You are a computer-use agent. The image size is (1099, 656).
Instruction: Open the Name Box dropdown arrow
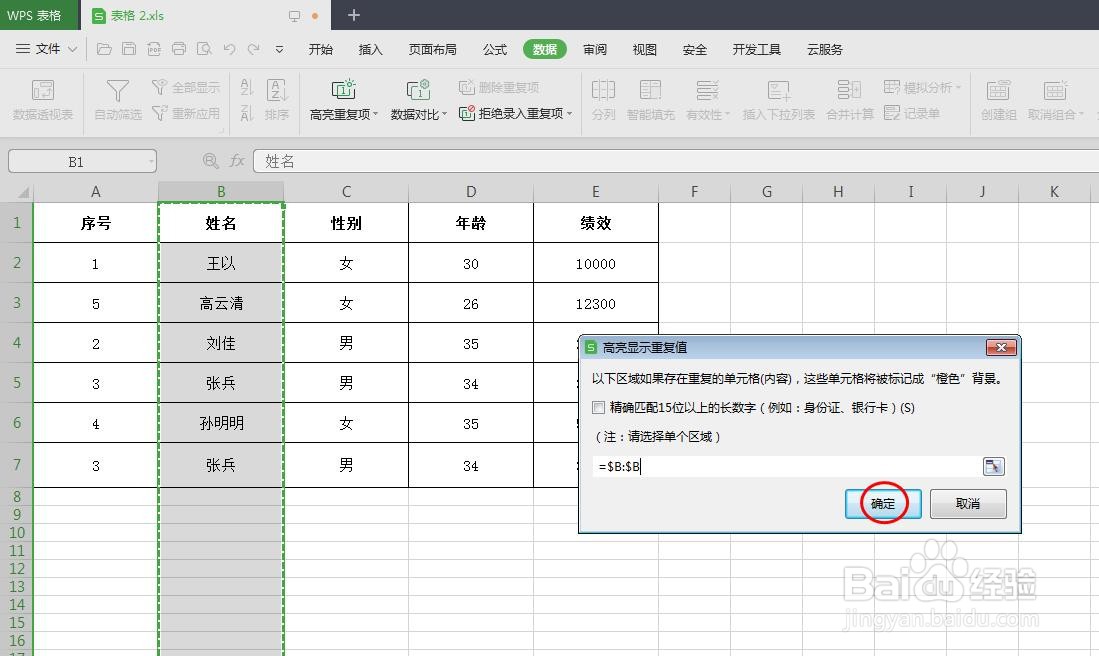152,160
